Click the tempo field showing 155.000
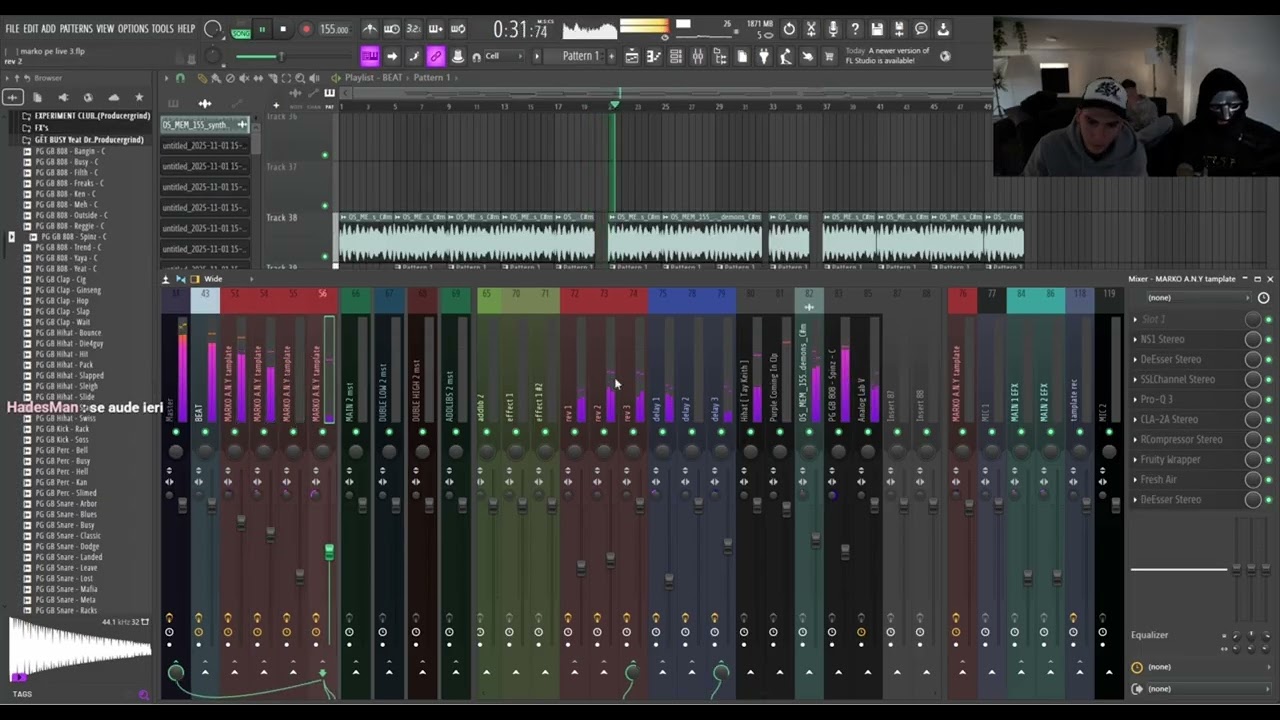 tap(334, 29)
